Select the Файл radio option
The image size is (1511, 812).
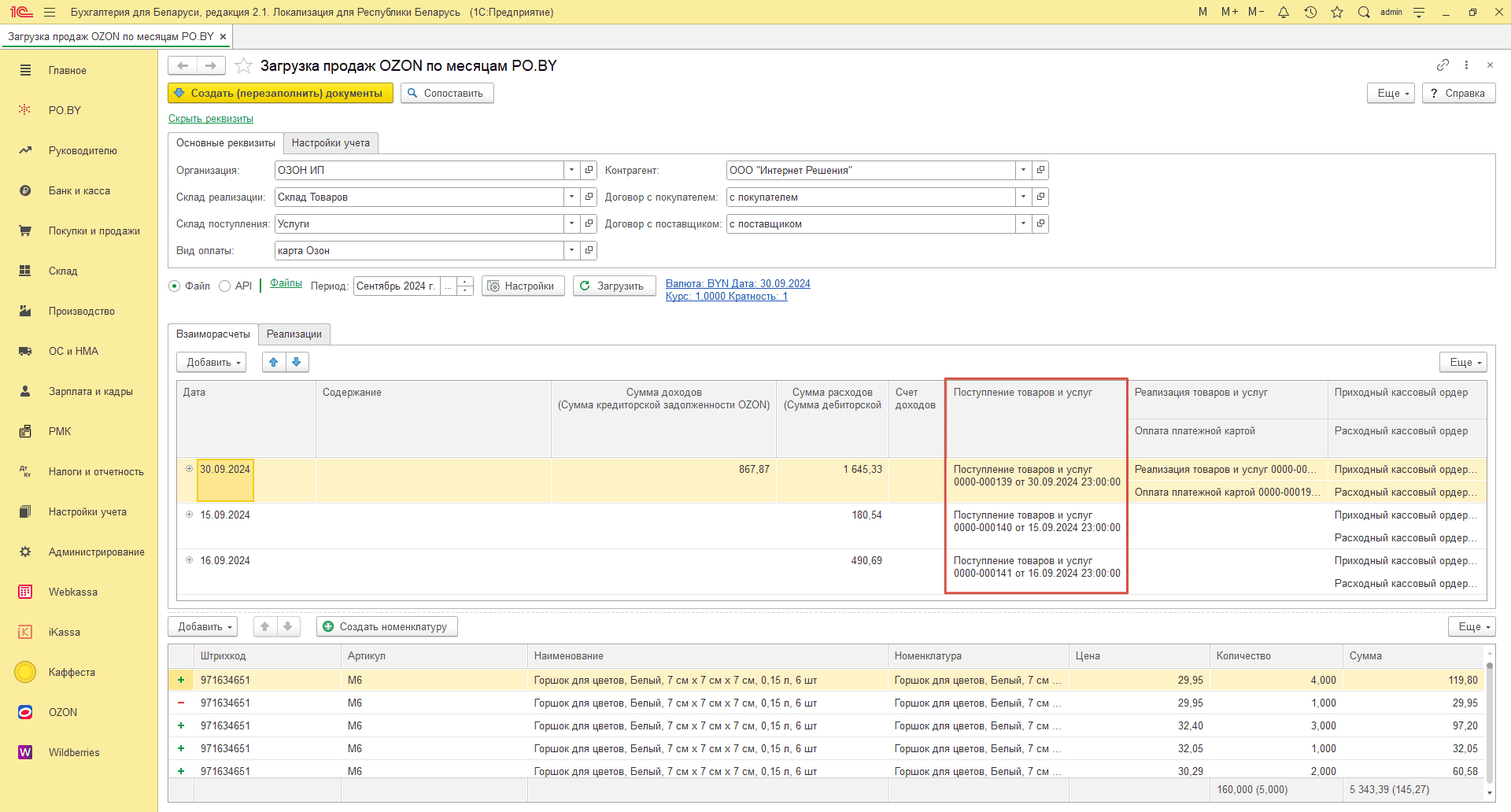click(x=175, y=286)
